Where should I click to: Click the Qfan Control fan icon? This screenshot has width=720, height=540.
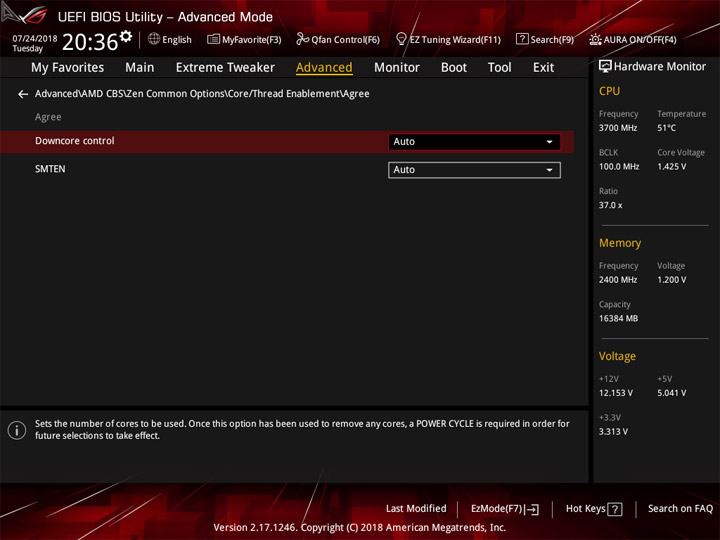coord(302,39)
